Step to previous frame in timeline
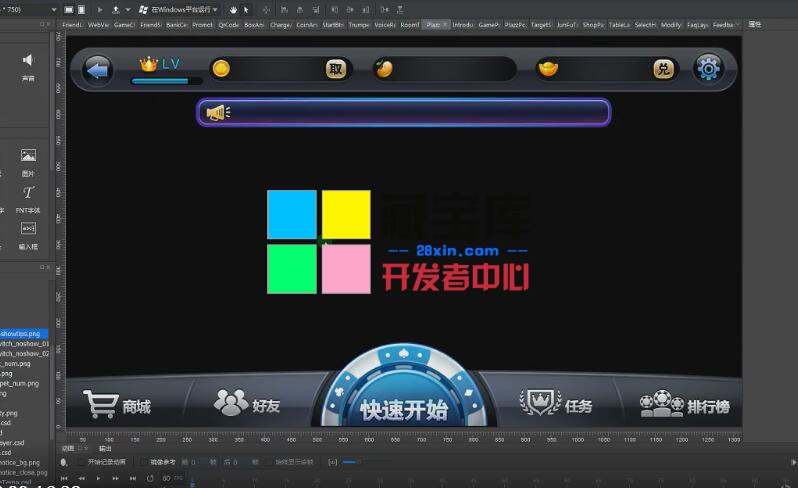Screen dimensions: 798x488 (x=81, y=478)
